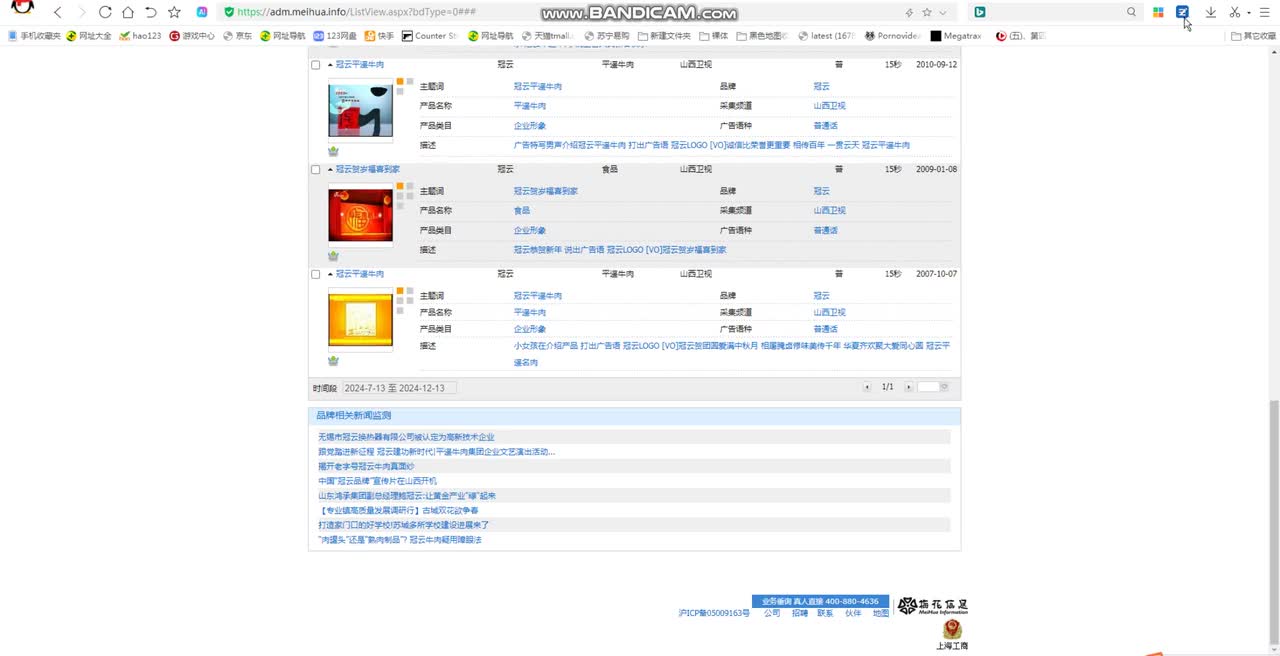Click 沪ICP备05009163号 footer link
1280x656 pixels.
(x=713, y=613)
